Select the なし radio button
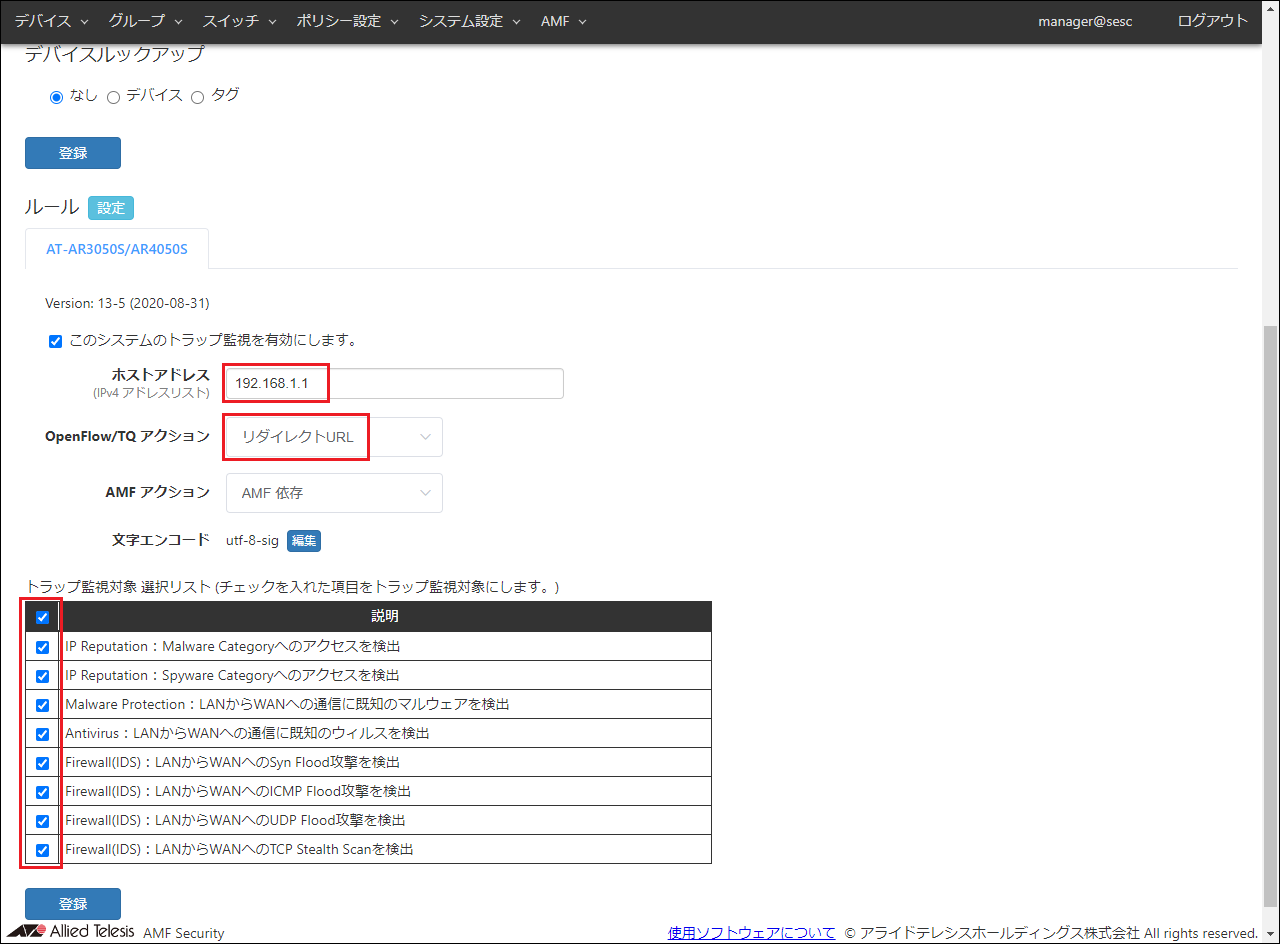 [57, 97]
